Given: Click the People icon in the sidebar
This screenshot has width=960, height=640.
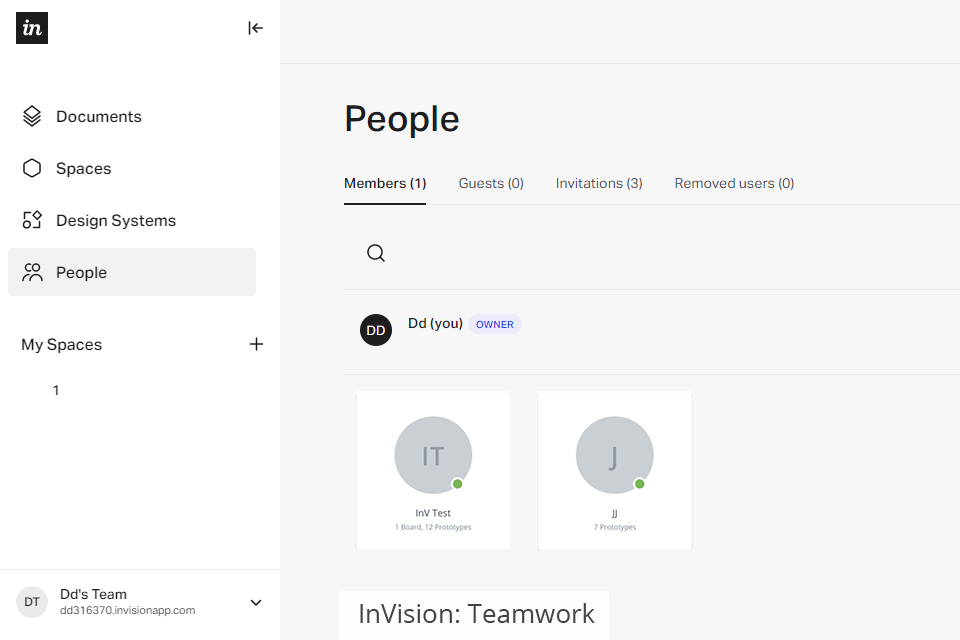Looking at the screenshot, I should click(x=32, y=272).
